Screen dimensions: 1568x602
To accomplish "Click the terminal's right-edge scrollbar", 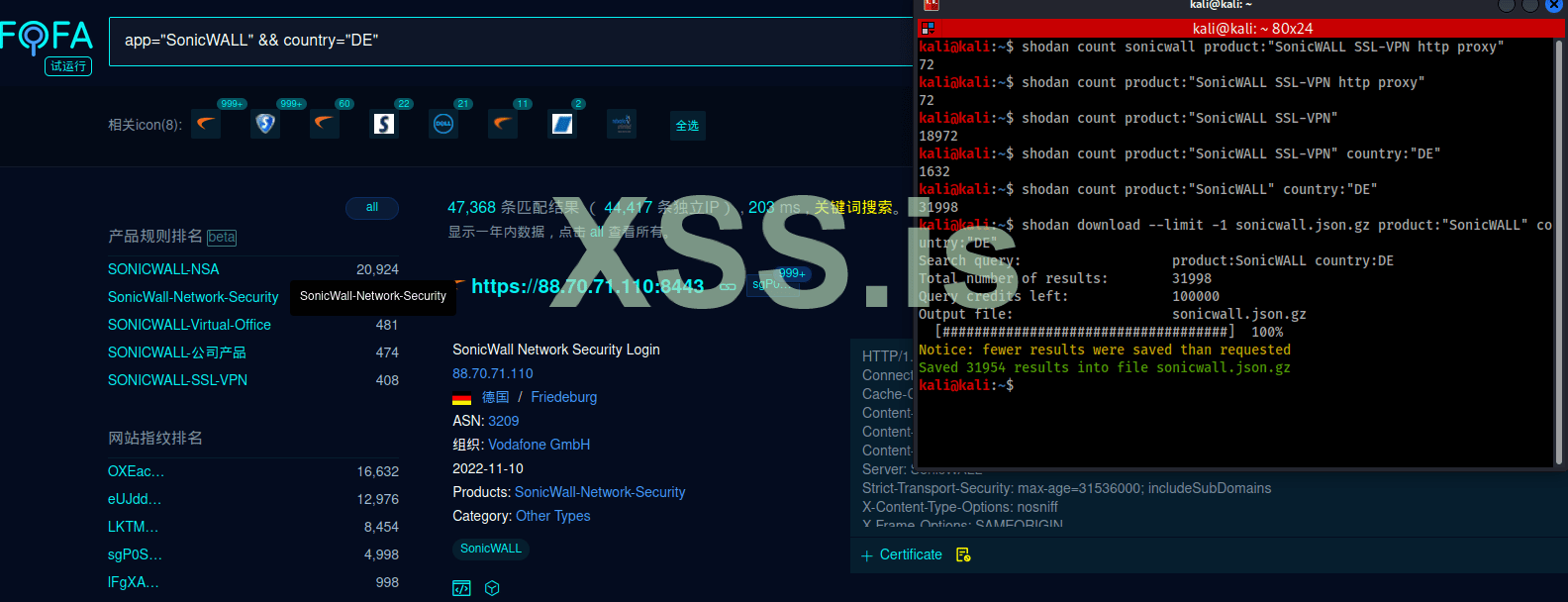I will point(1559,252).
